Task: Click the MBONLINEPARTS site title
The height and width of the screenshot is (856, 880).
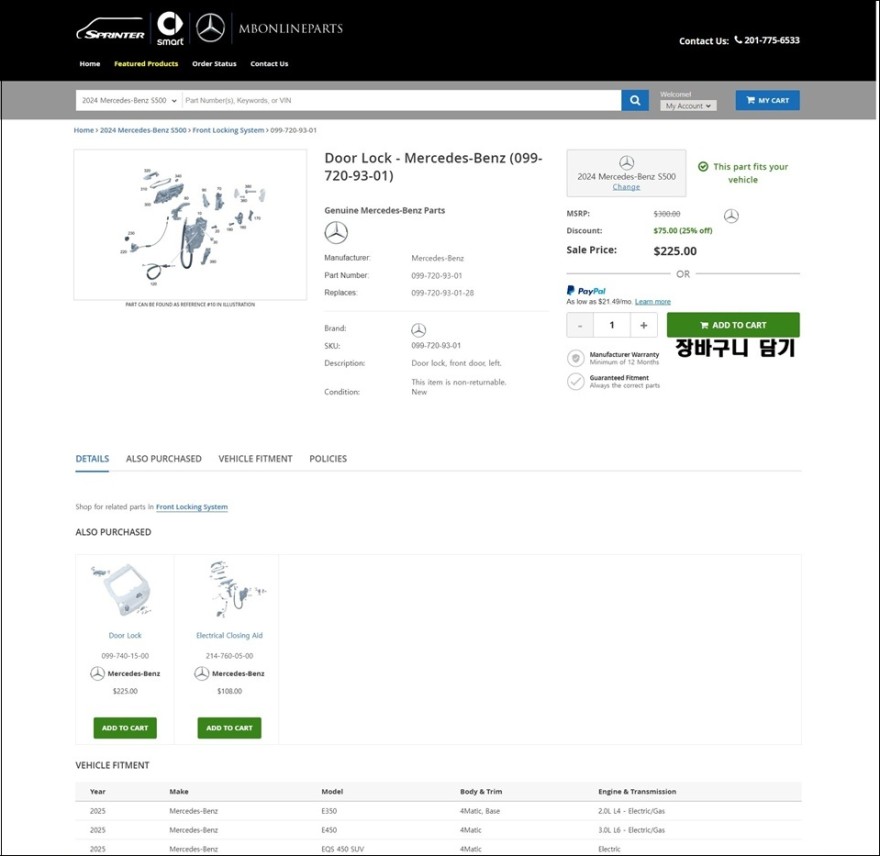Action: 291,29
